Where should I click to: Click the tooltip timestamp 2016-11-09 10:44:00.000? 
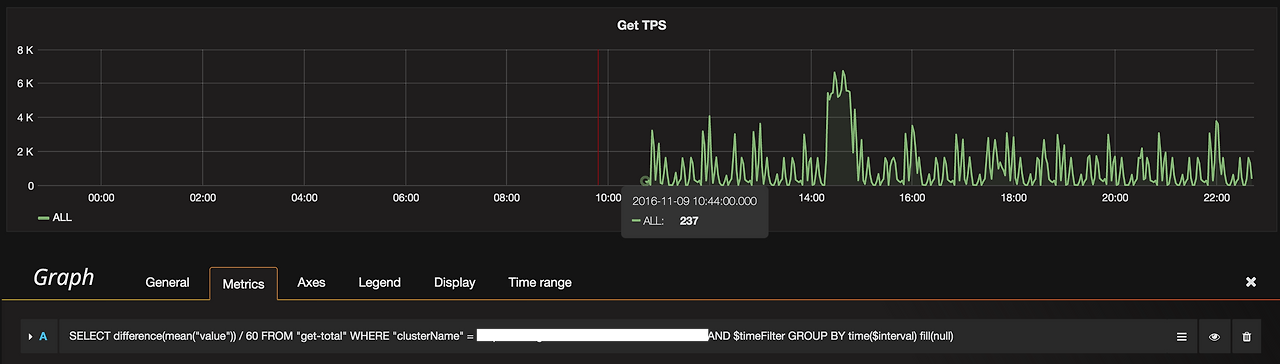pos(695,201)
